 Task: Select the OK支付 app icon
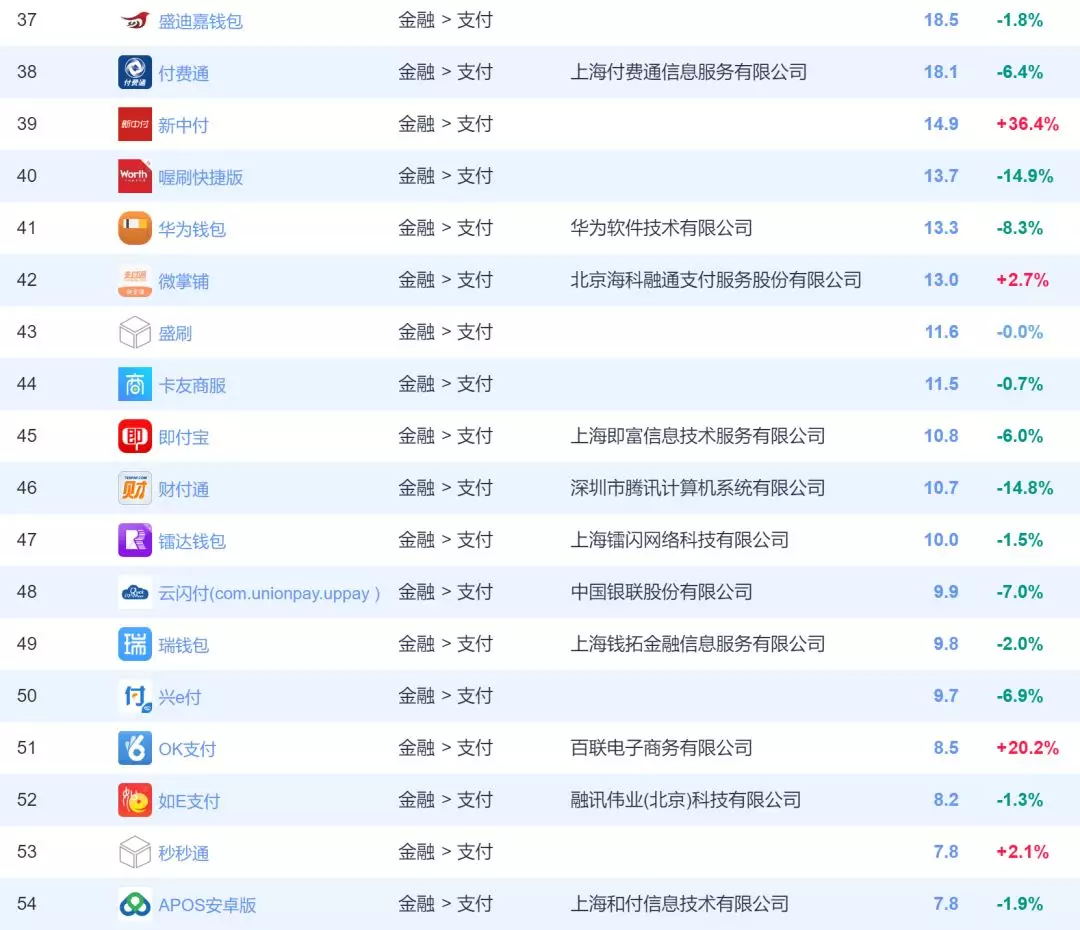tap(135, 747)
